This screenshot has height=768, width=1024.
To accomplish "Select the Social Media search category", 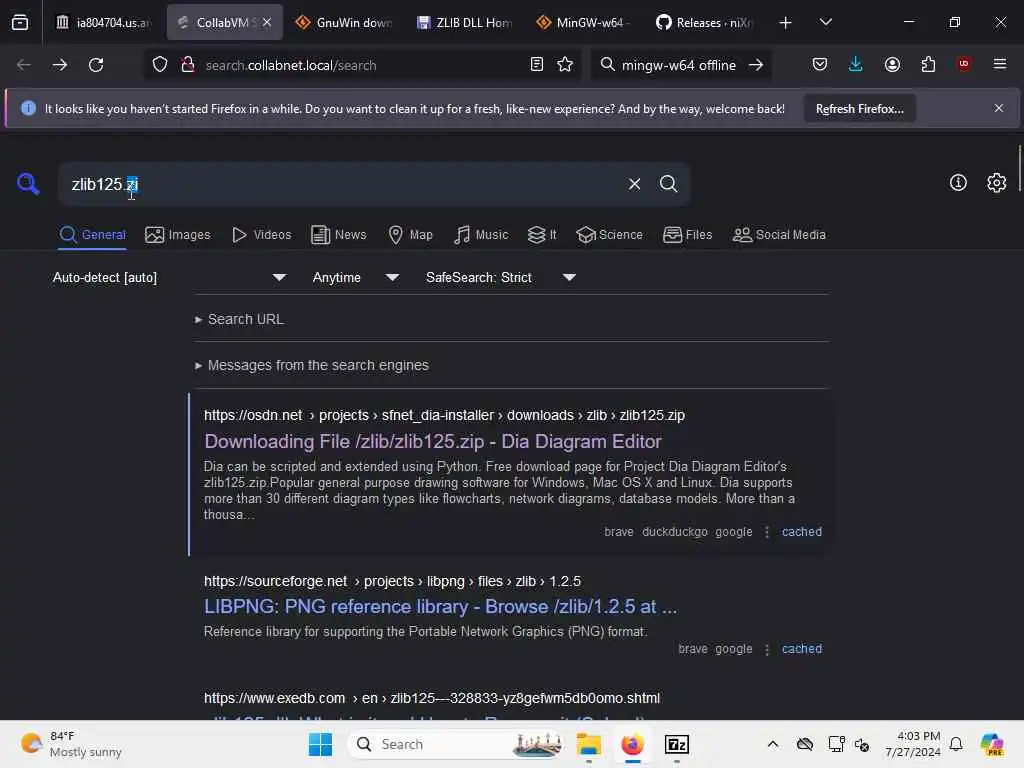I will [779, 235].
